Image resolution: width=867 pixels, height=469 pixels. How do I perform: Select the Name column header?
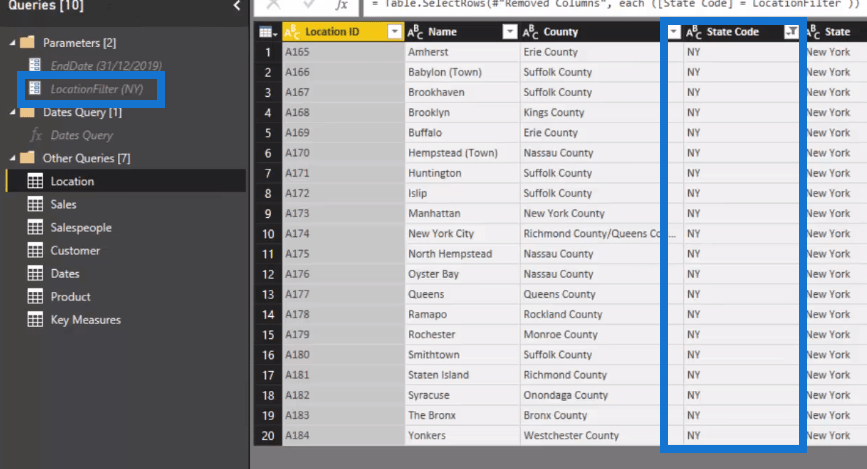pos(442,32)
